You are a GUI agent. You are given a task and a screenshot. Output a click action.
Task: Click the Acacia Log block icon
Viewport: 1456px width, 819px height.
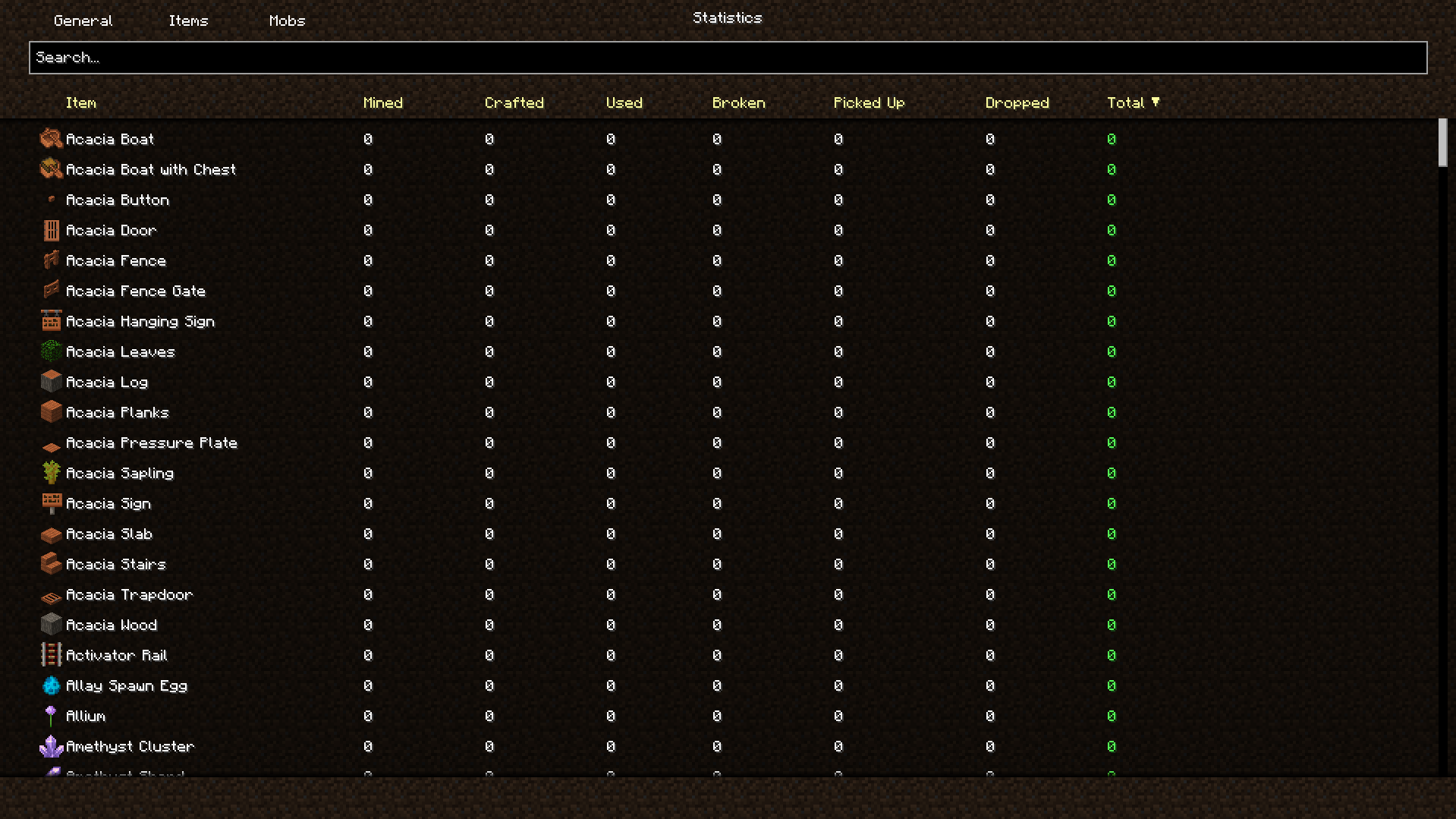click(51, 382)
